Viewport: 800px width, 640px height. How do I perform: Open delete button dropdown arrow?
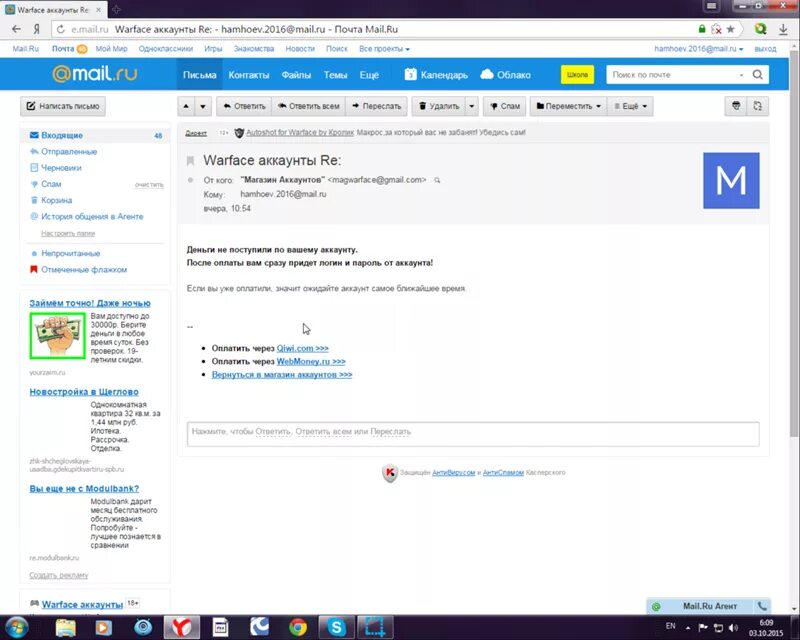(x=471, y=106)
